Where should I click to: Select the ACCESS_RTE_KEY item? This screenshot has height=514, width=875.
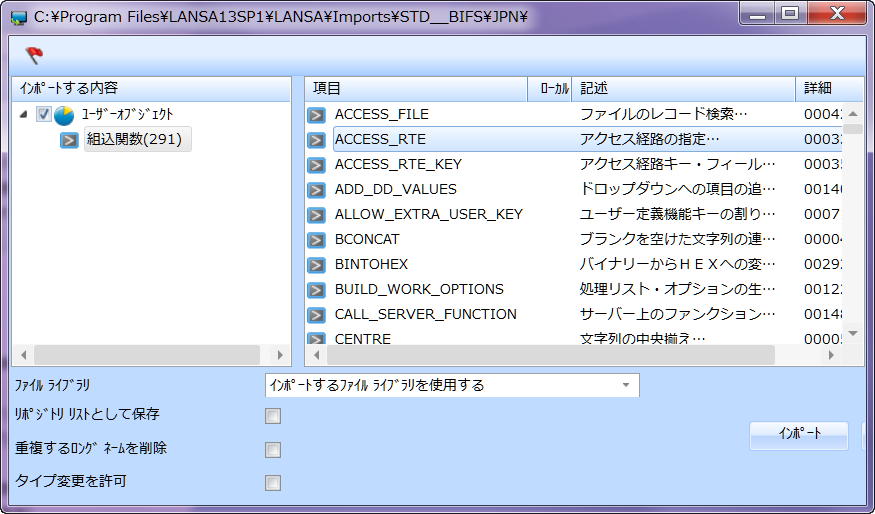[398, 165]
